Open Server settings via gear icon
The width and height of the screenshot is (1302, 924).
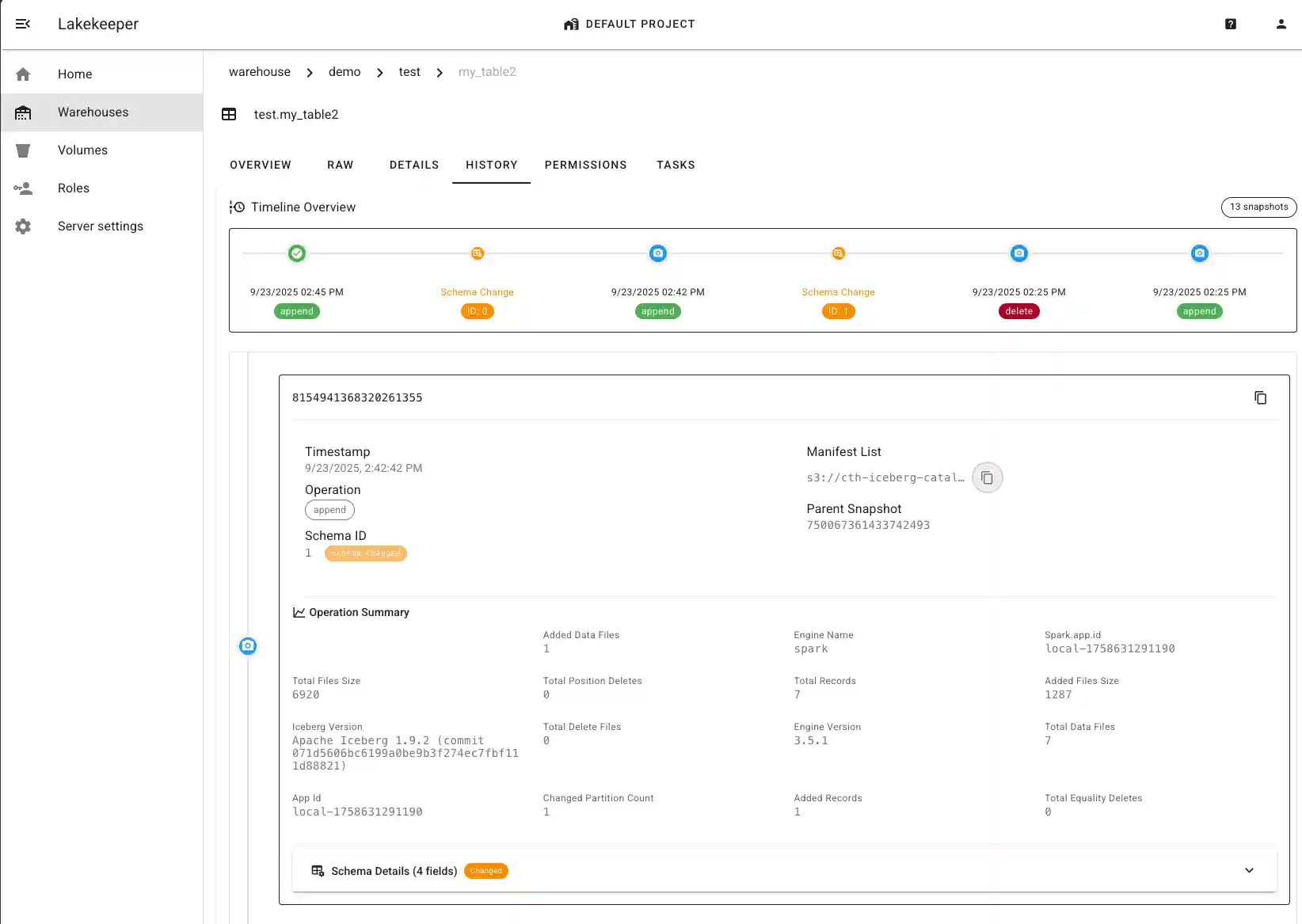pos(23,226)
